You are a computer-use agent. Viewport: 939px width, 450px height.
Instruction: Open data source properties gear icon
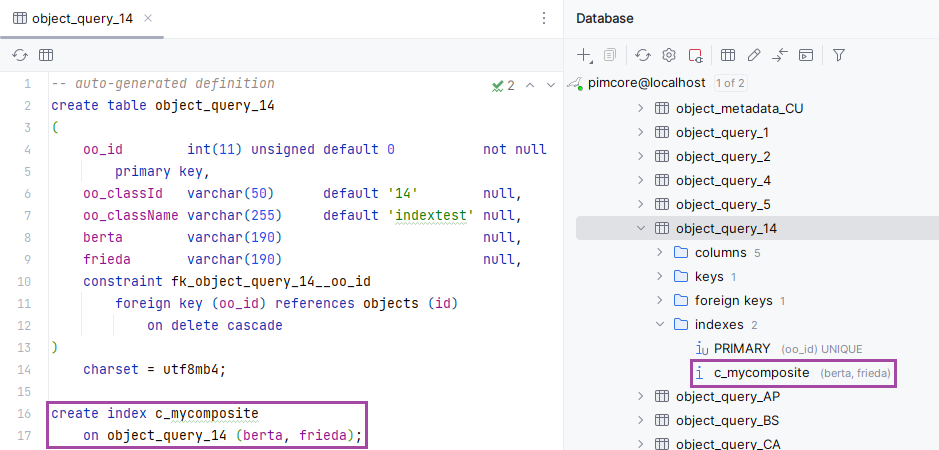coord(669,55)
